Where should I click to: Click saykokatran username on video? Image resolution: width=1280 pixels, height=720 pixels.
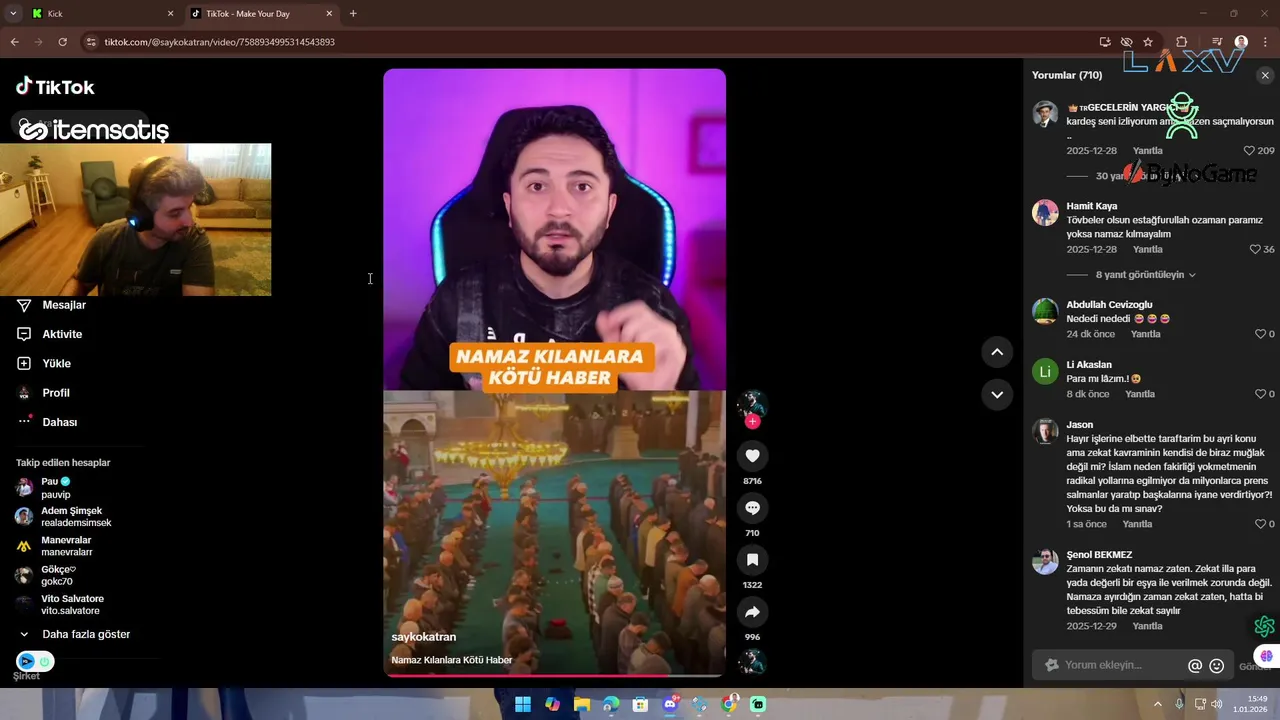pyautogui.click(x=423, y=637)
